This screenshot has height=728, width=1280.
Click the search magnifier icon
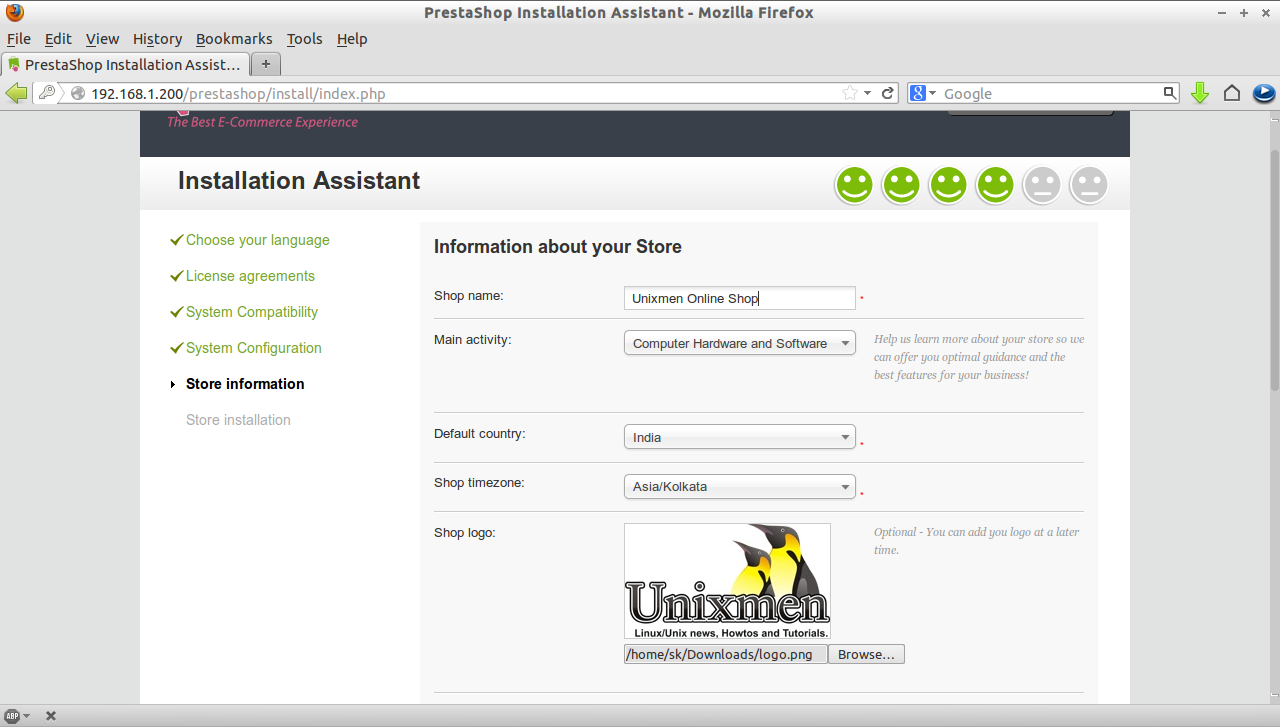click(x=1170, y=93)
